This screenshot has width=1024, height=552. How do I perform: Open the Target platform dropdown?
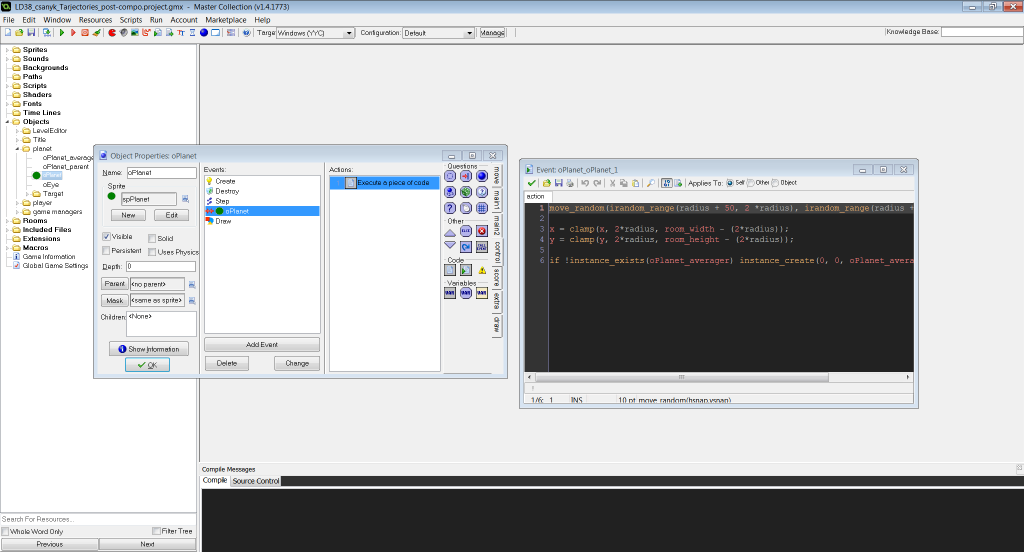tap(349, 33)
